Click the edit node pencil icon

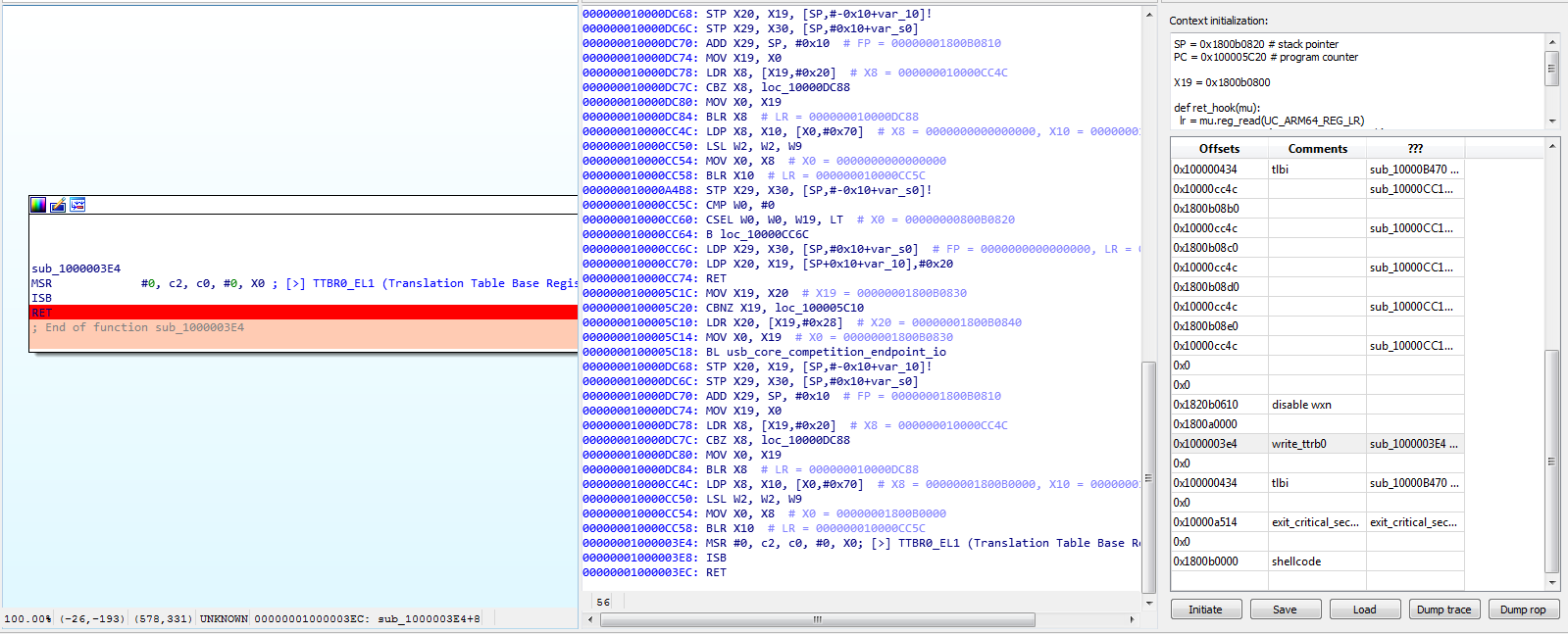tap(58, 205)
